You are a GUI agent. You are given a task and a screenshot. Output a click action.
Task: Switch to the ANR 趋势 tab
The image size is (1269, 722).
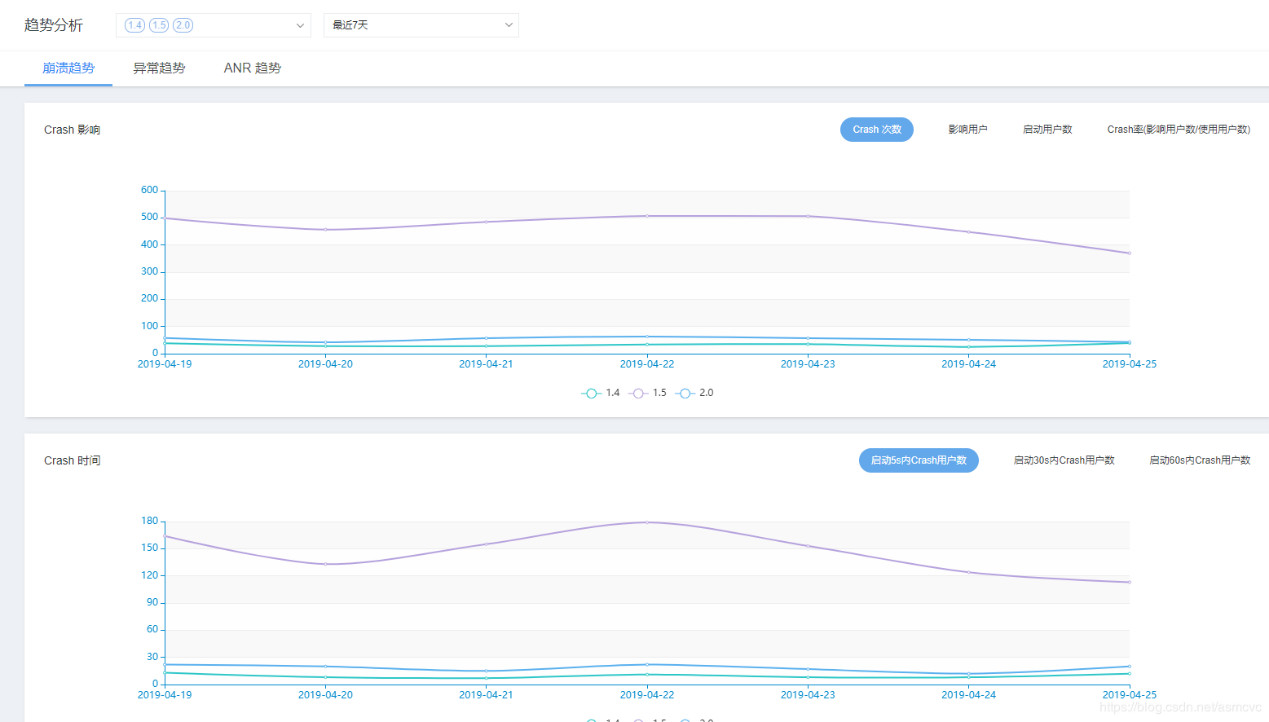(252, 68)
